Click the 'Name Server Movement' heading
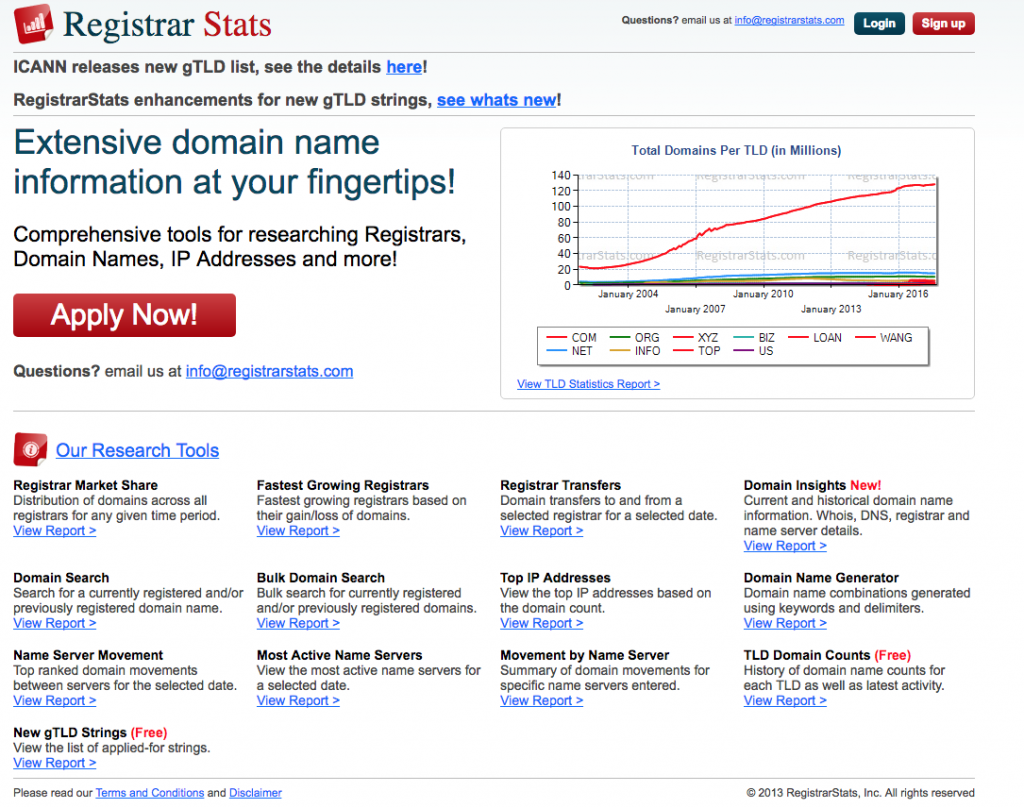Viewport: 1024px width, 808px height. (x=88, y=655)
